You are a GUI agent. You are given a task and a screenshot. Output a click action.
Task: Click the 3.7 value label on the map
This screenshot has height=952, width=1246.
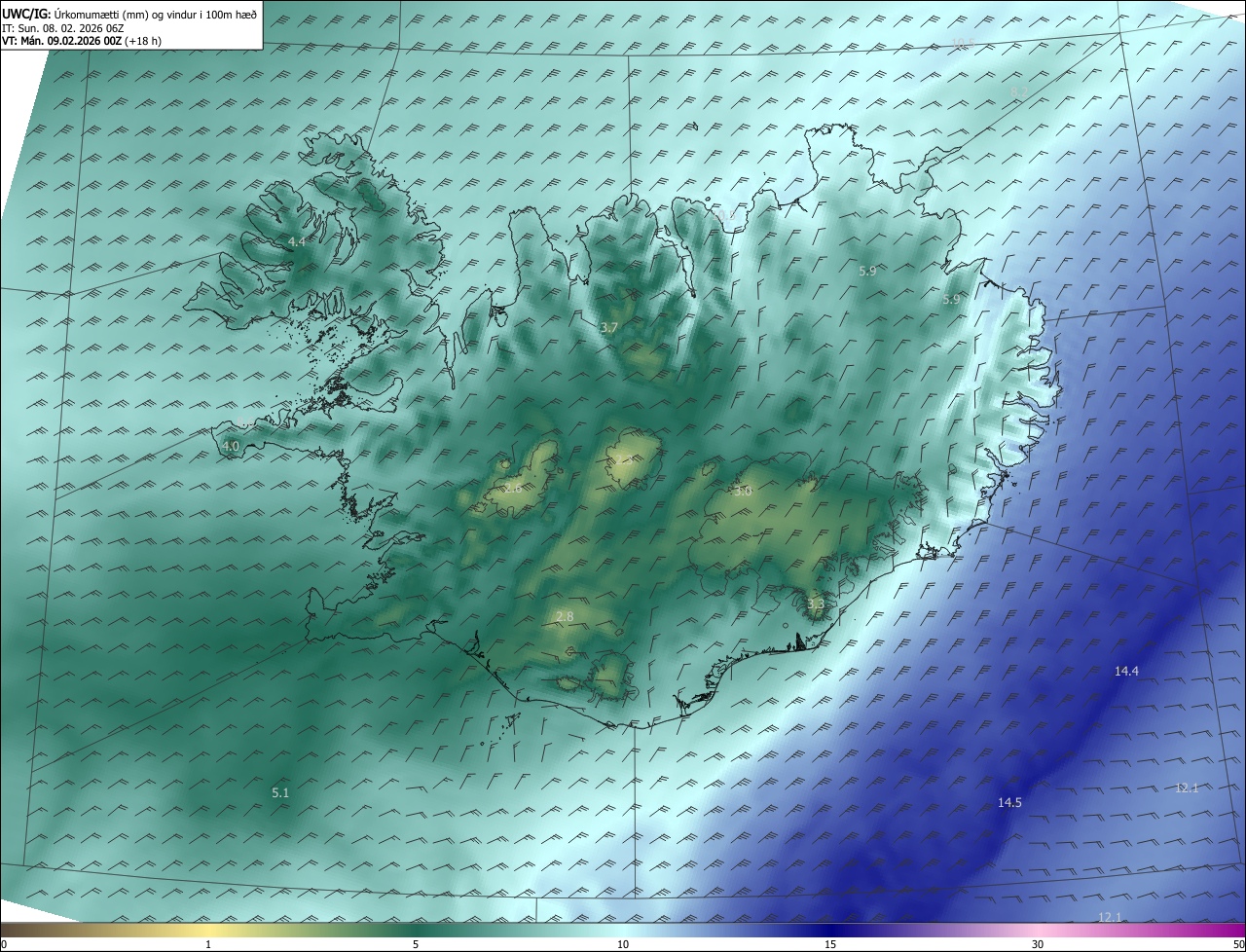609,328
